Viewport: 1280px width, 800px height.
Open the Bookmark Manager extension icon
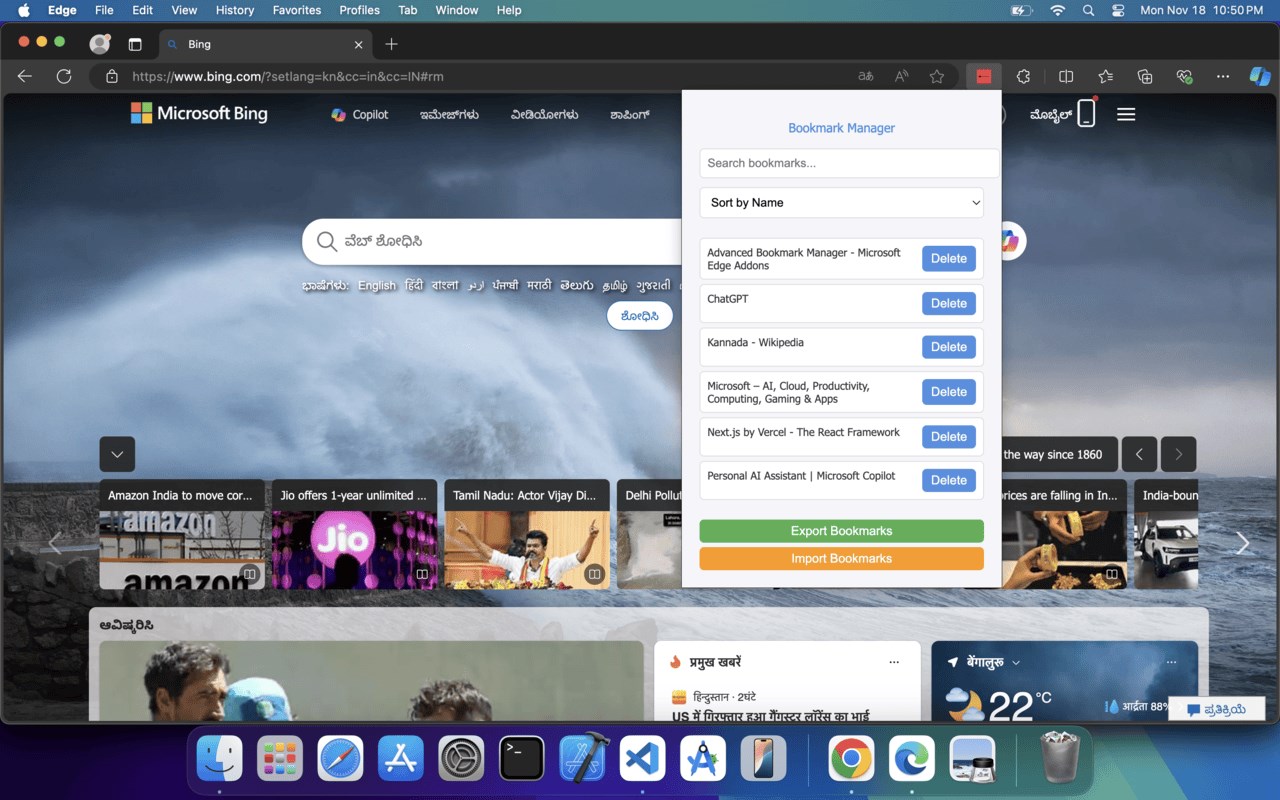click(x=984, y=76)
